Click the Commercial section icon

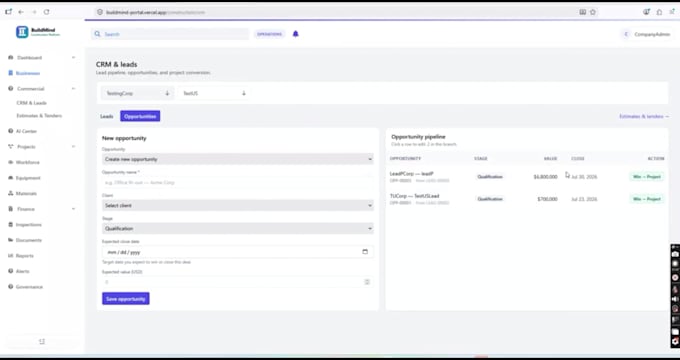pos(11,88)
